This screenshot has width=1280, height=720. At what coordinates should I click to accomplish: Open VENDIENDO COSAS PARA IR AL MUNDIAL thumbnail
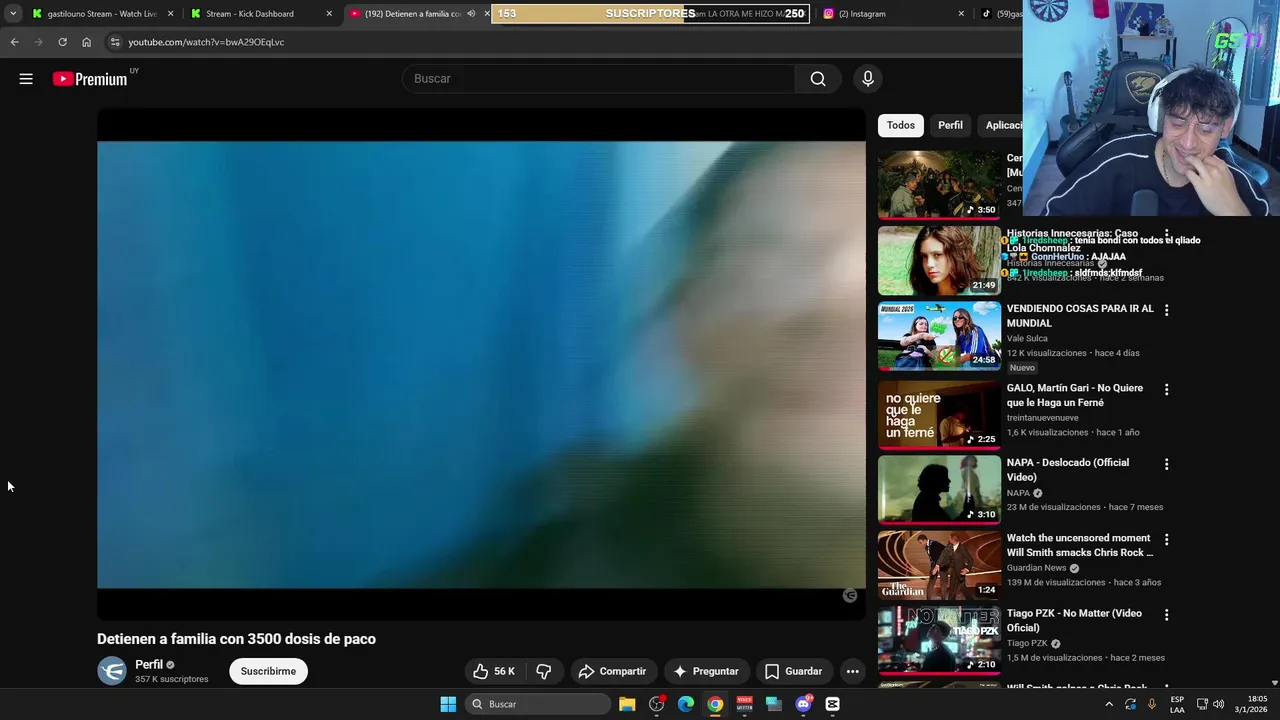click(x=939, y=336)
